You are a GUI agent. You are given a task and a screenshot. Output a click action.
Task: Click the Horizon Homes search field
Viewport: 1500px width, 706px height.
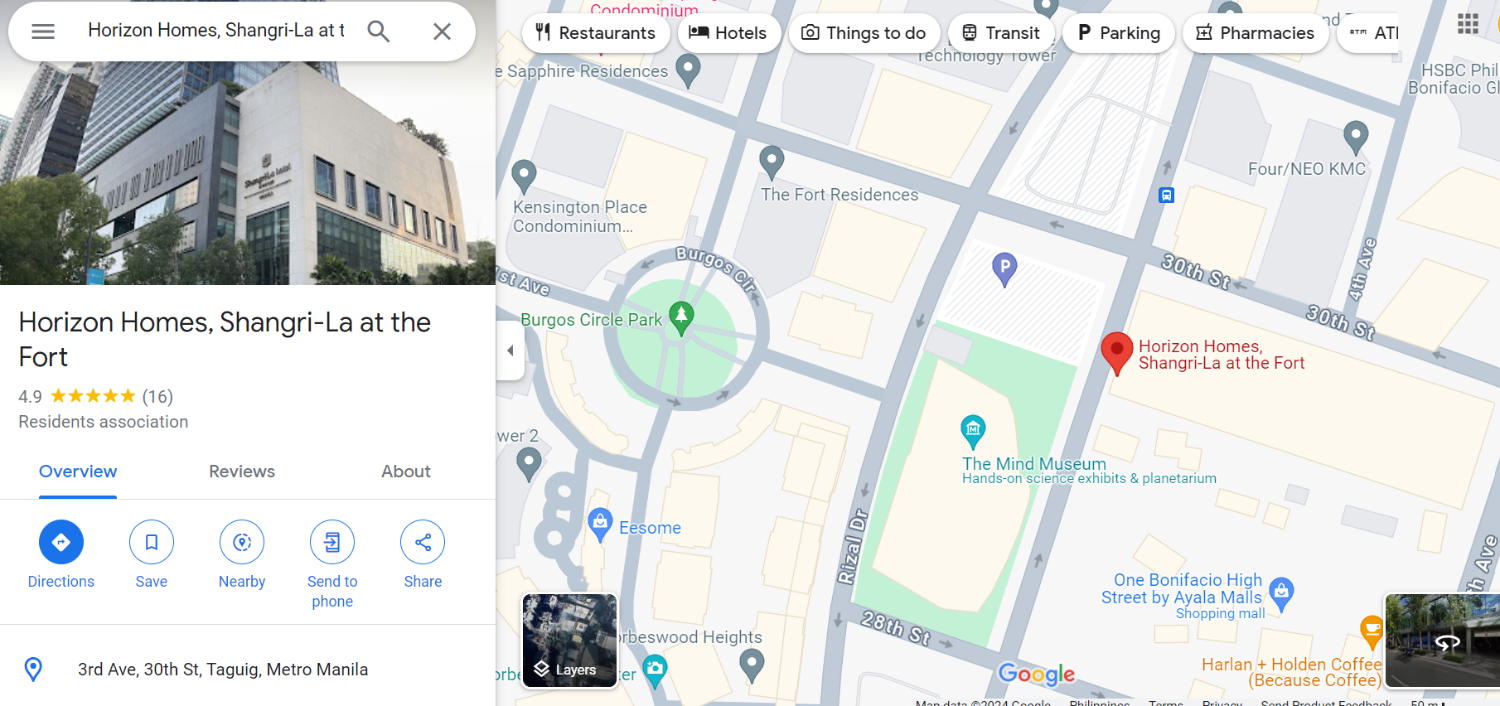(x=216, y=31)
